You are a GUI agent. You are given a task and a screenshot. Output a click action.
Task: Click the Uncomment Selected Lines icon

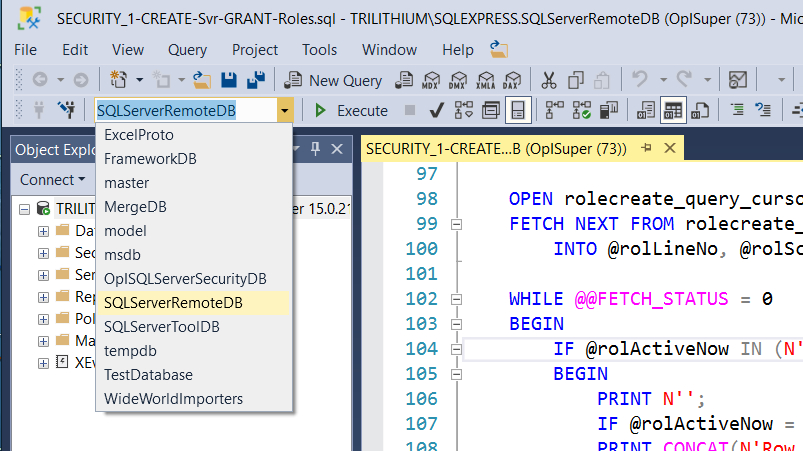763,111
